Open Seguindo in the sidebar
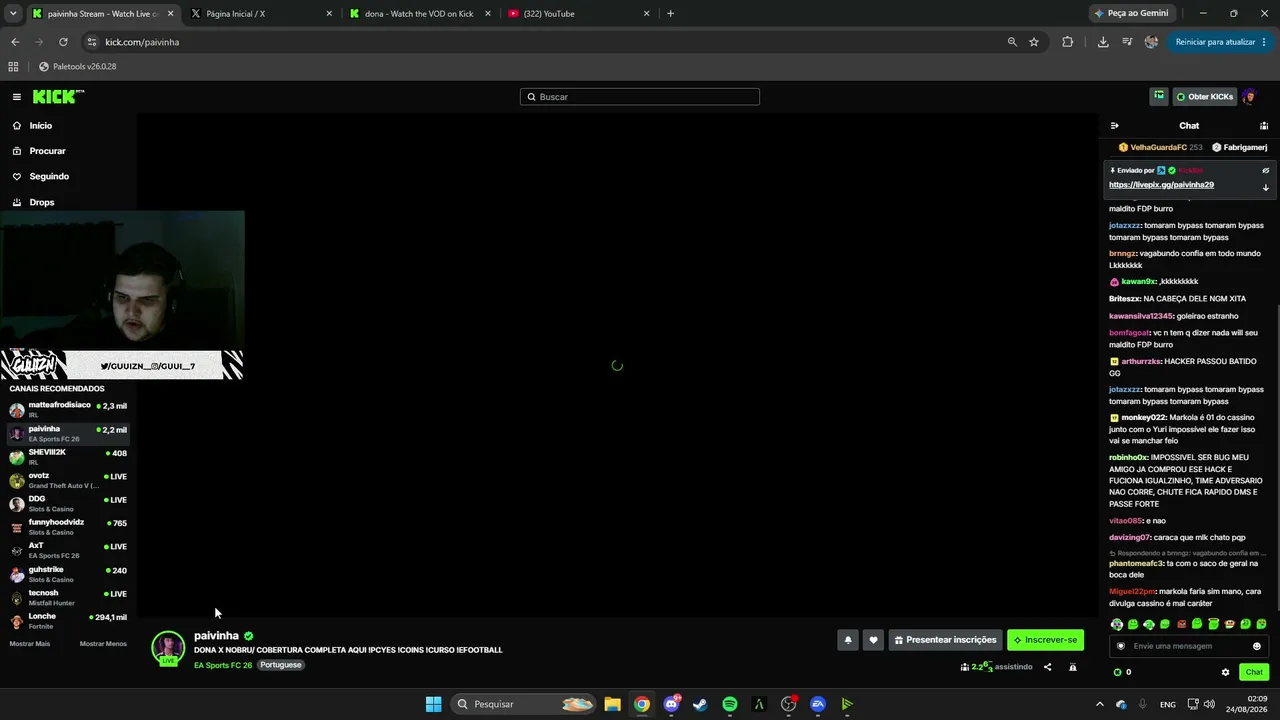The width and height of the screenshot is (1280, 720). pos(49,176)
